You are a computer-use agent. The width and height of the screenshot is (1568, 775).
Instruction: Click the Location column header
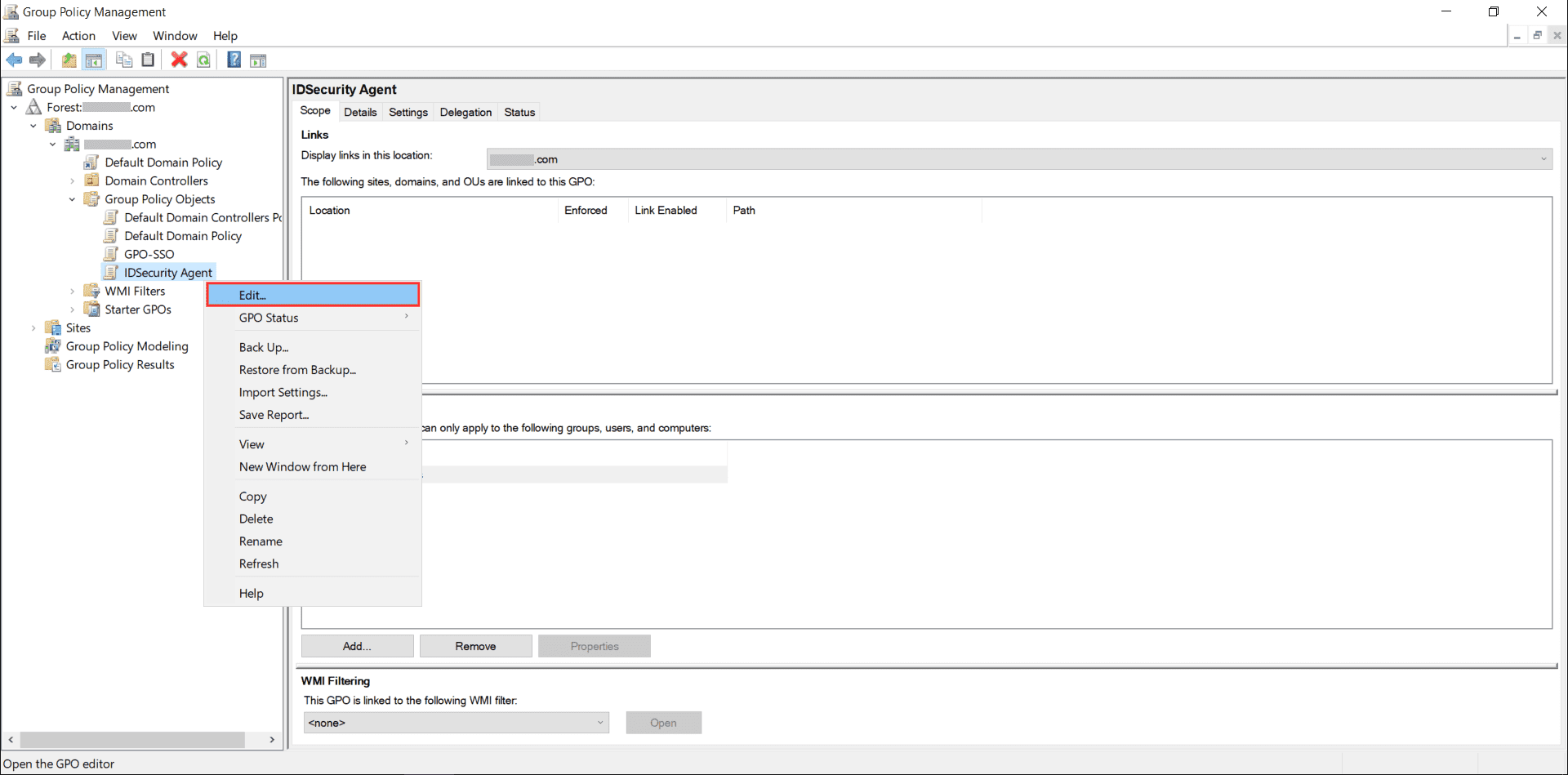tap(430, 210)
